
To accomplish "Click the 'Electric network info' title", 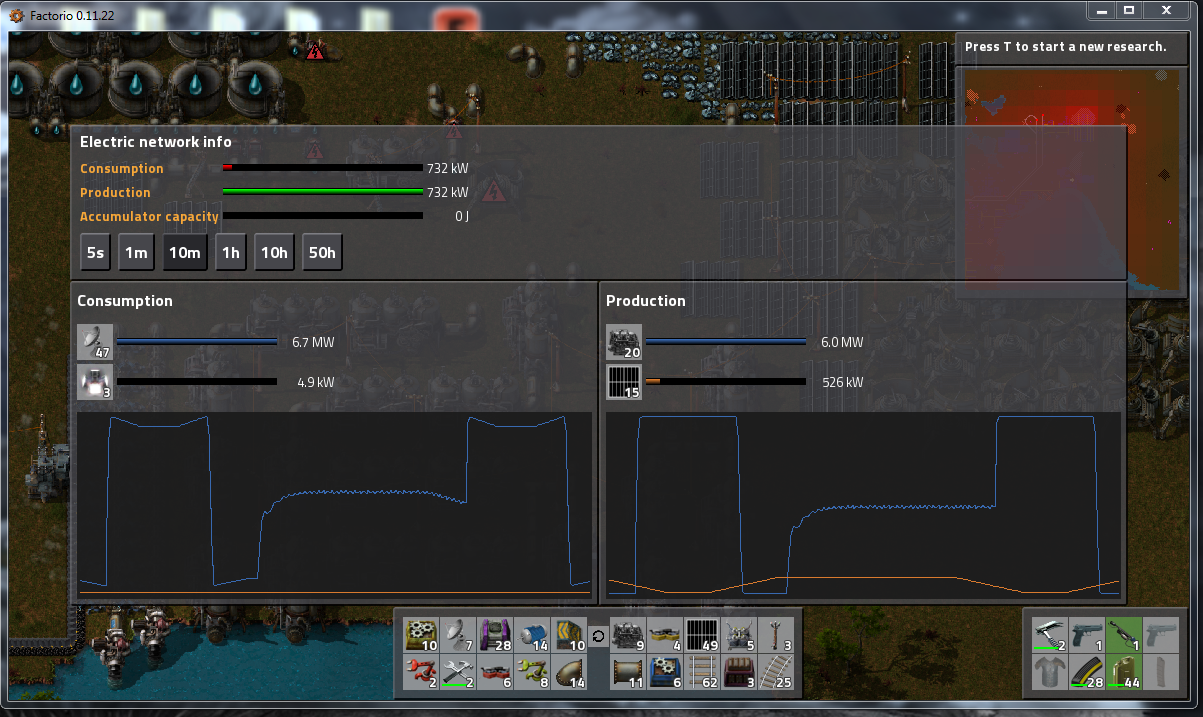I will pyautogui.click(x=155, y=142).
